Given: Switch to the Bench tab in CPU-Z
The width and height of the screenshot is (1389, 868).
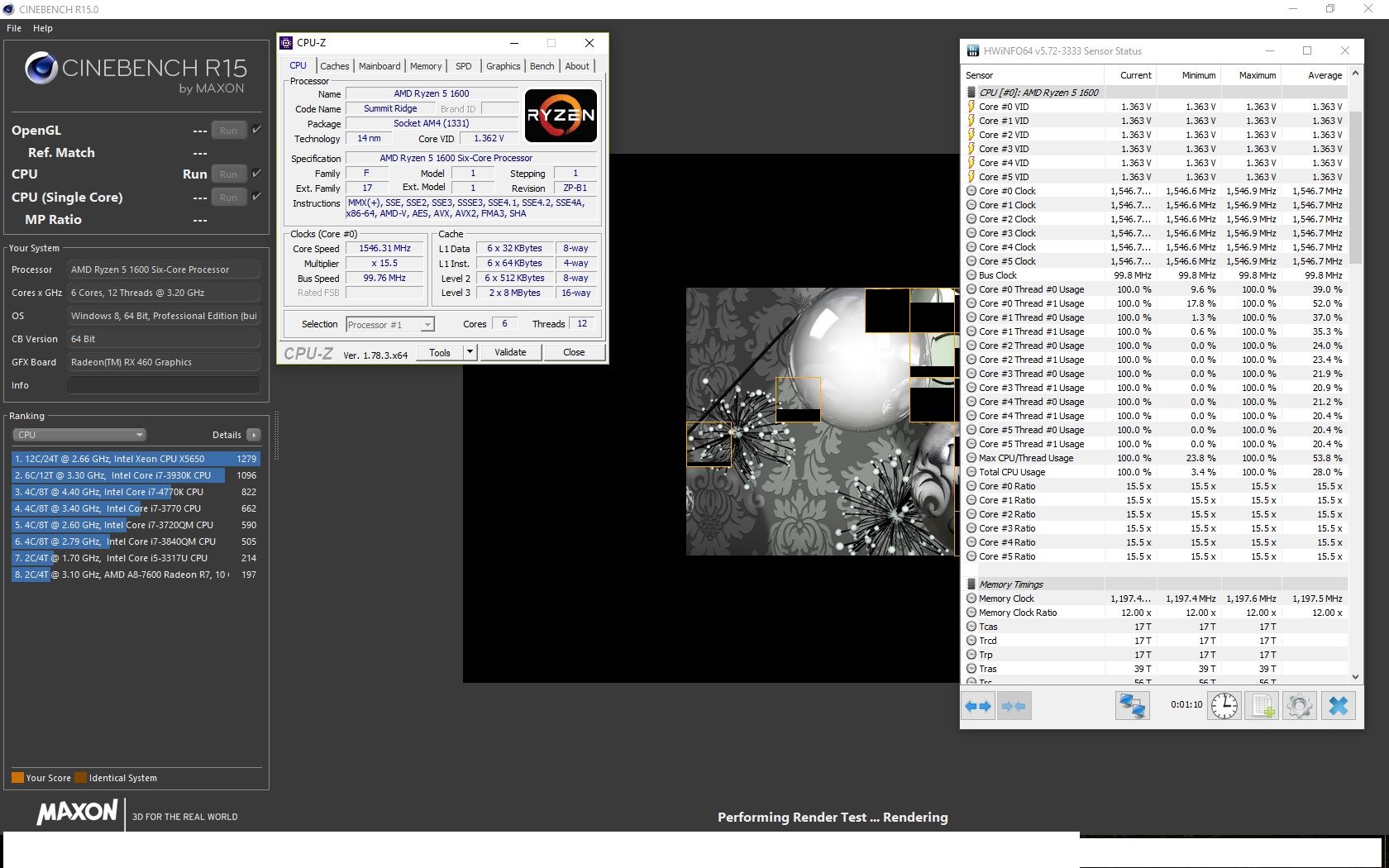Looking at the screenshot, I should [x=542, y=66].
